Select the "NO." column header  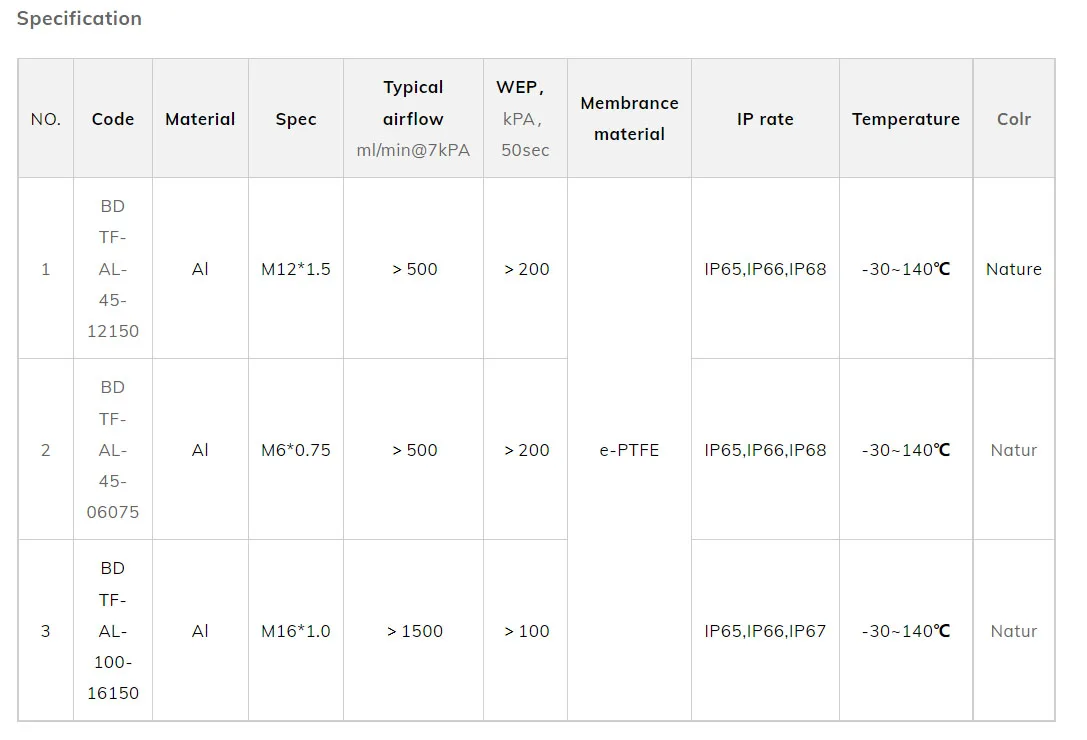point(46,119)
